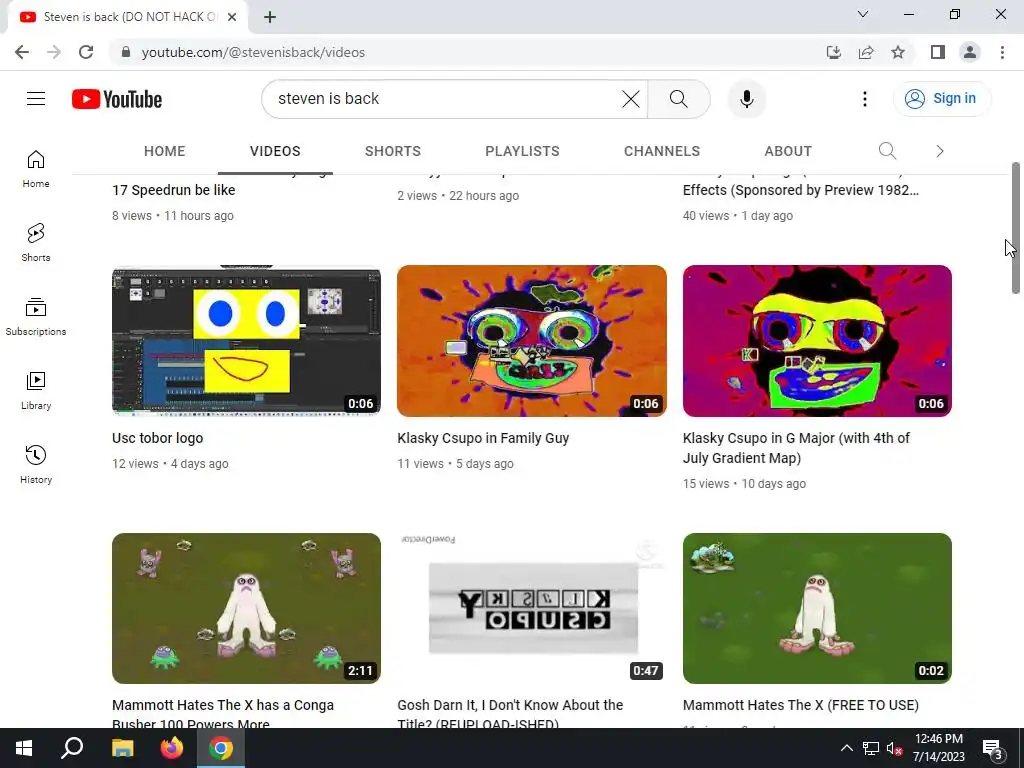Play the 0:47 mirrored Klasky Csupo thumbnail
Screen dimensions: 1024x768
coord(532,608)
